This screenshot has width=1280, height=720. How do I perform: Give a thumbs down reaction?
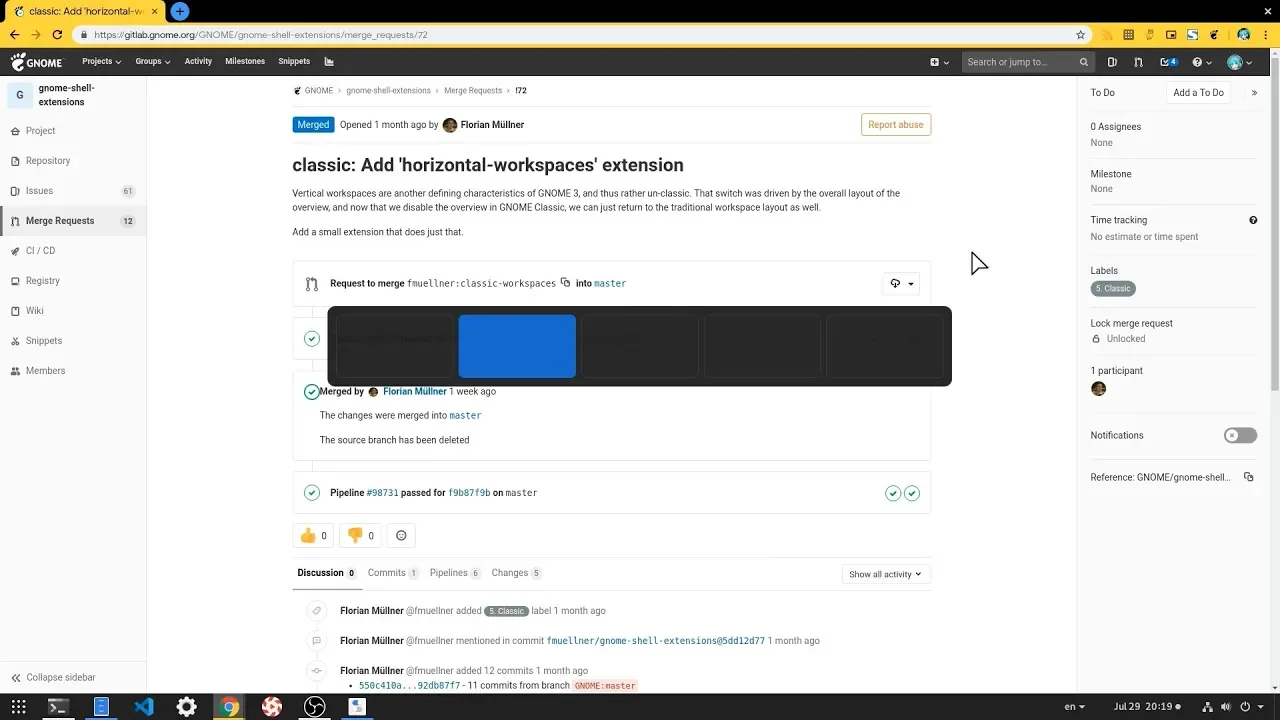360,536
